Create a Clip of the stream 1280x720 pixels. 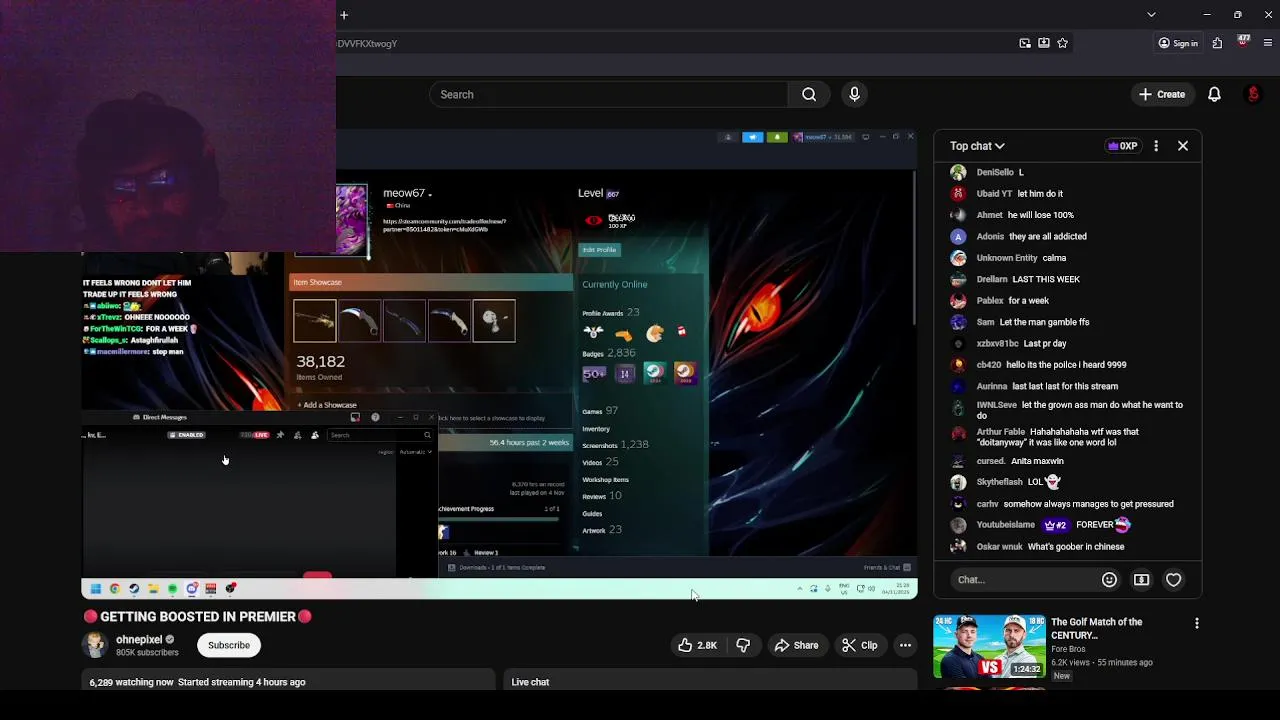coord(859,646)
